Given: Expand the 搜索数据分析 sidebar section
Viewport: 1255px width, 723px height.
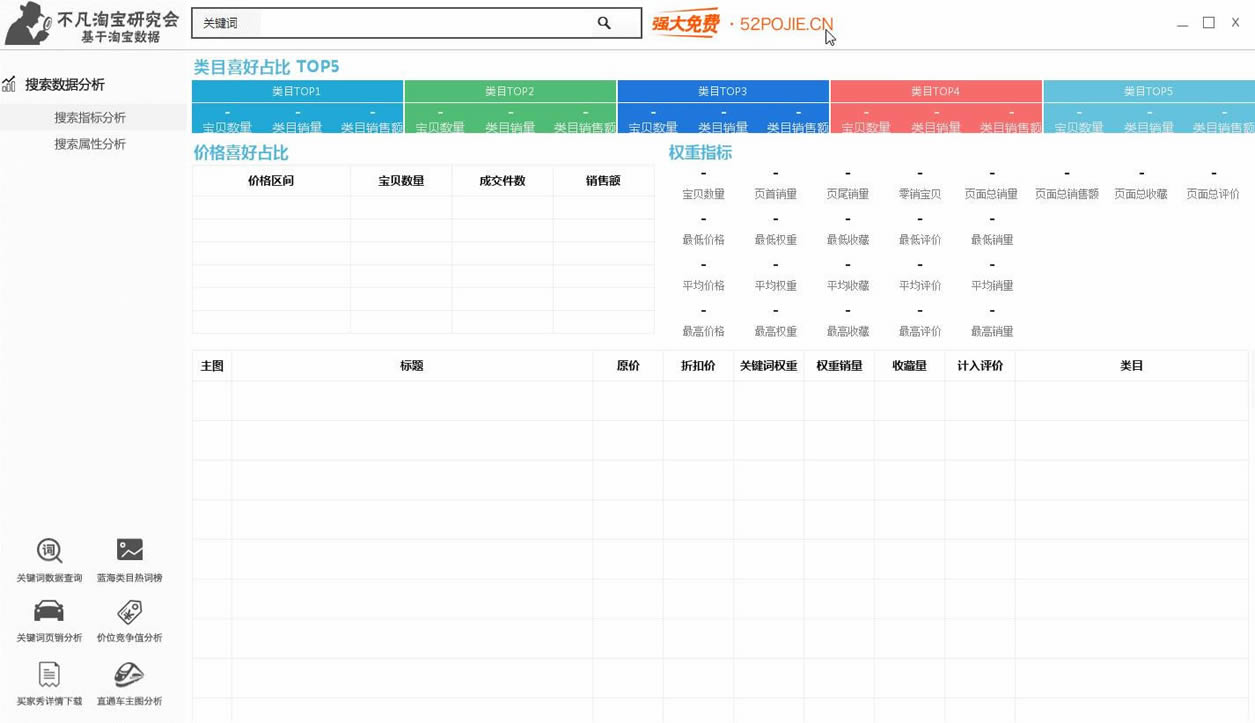Looking at the screenshot, I should [64, 85].
